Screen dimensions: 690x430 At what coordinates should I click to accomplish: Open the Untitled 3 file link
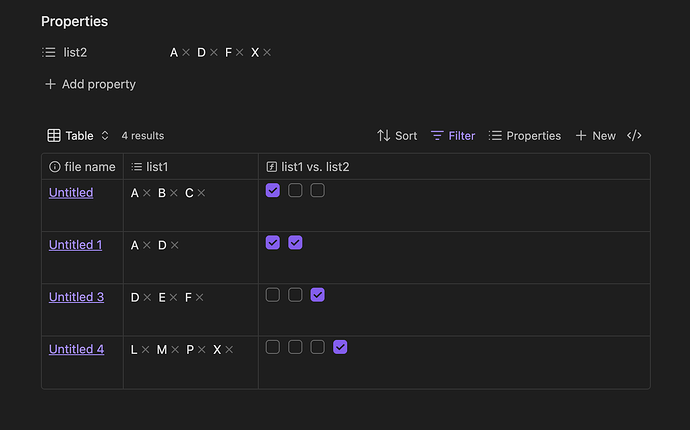[76, 297]
